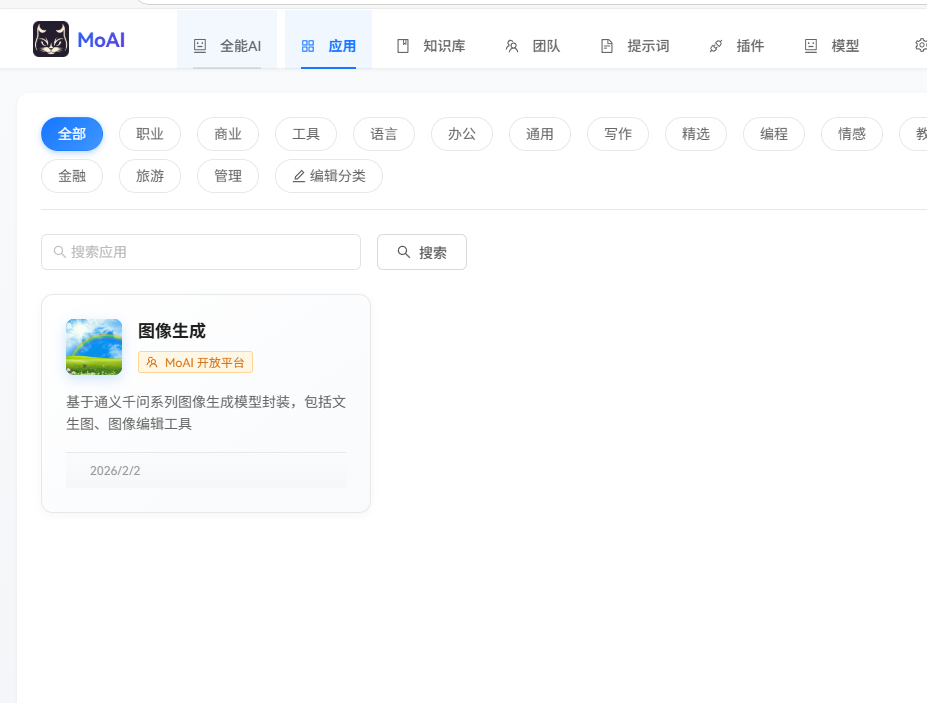Select the 金融 category chip
The image size is (927, 703).
72,176
